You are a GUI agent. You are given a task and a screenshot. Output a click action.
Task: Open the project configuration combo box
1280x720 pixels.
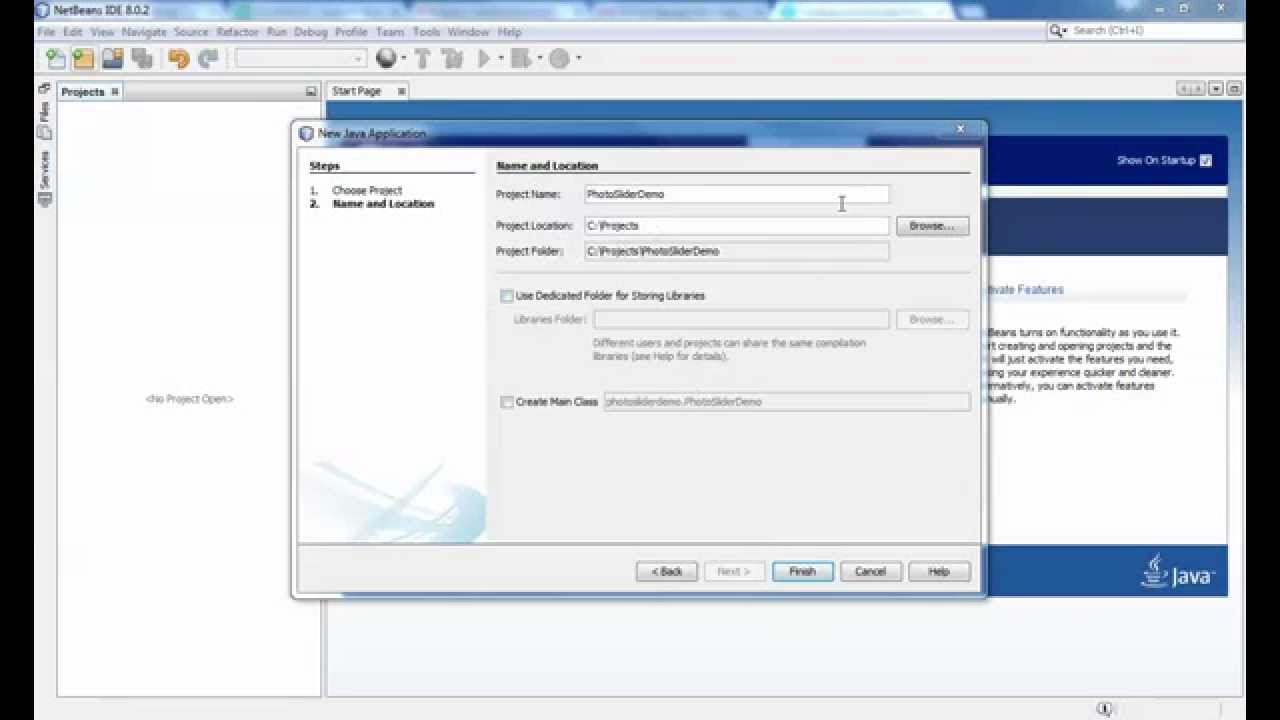click(x=300, y=59)
